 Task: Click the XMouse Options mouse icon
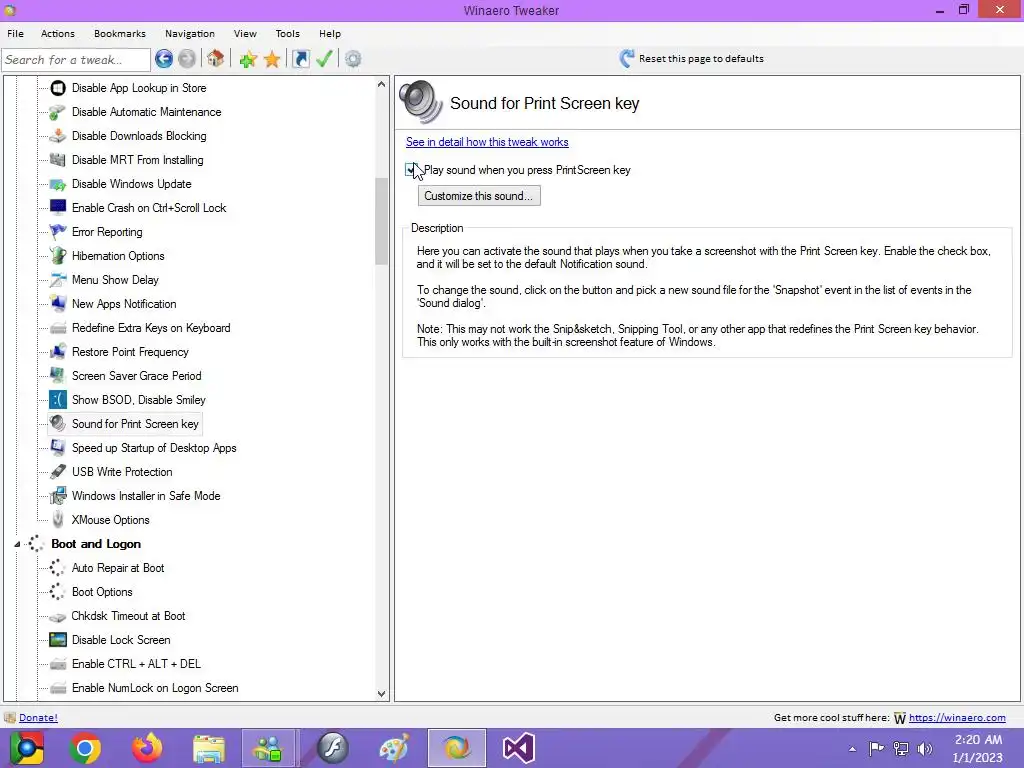tap(58, 520)
